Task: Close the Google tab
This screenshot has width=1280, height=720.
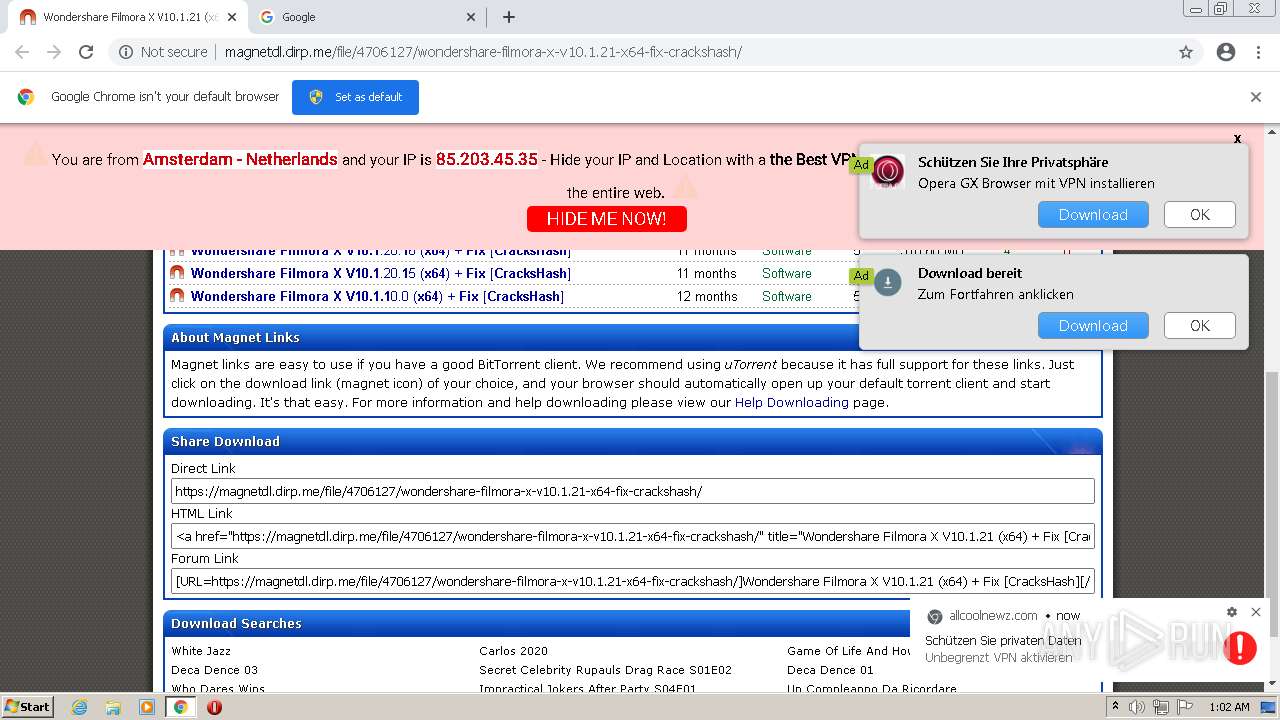Action: [471, 17]
